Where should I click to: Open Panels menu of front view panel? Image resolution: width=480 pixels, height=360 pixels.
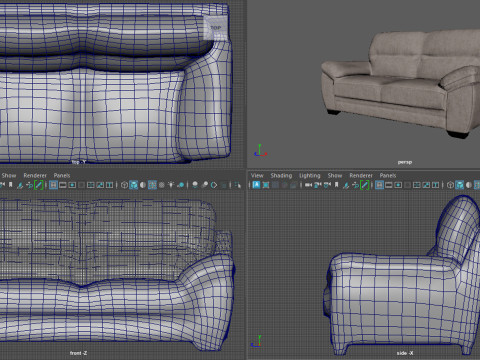(x=62, y=175)
